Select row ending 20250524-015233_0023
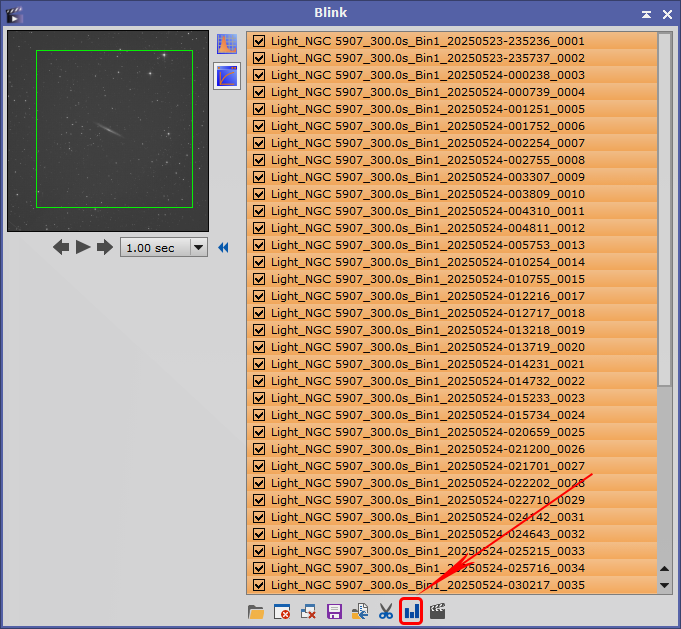Screen dimensions: 681x629 [x=452, y=398]
